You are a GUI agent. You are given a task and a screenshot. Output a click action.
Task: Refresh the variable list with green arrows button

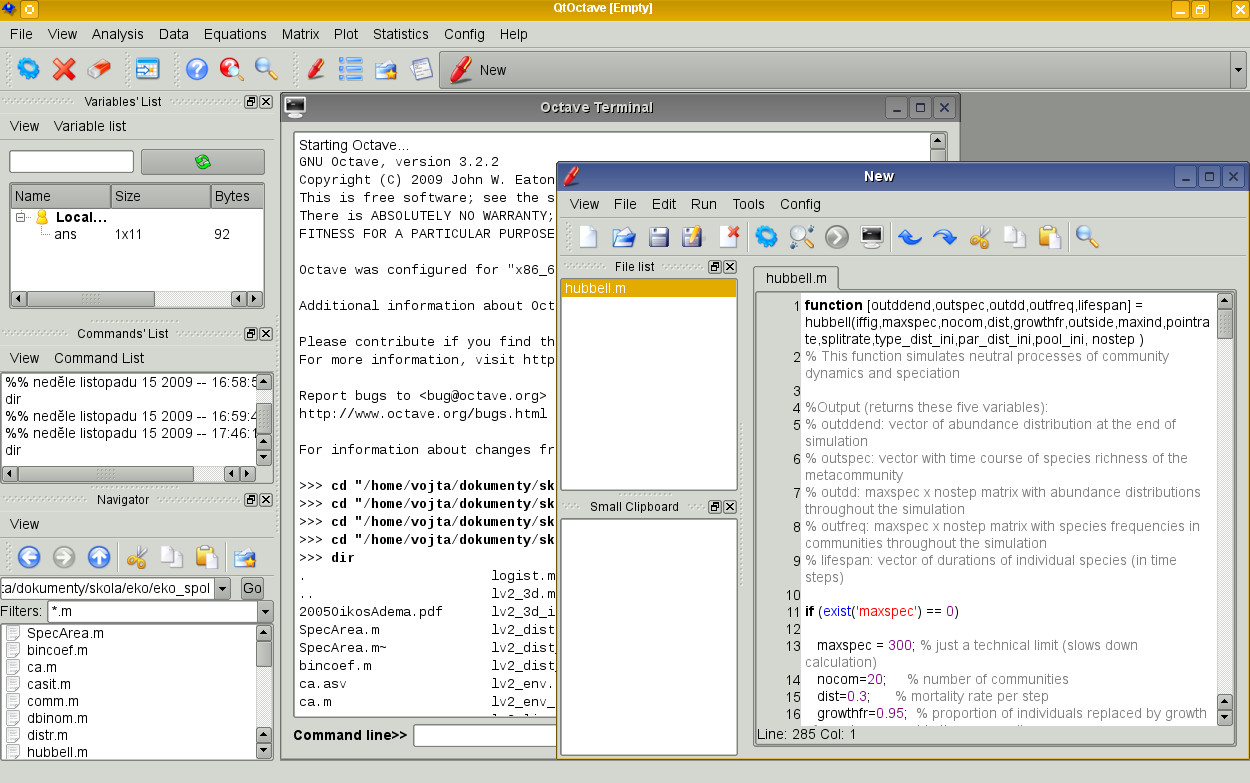(x=203, y=161)
